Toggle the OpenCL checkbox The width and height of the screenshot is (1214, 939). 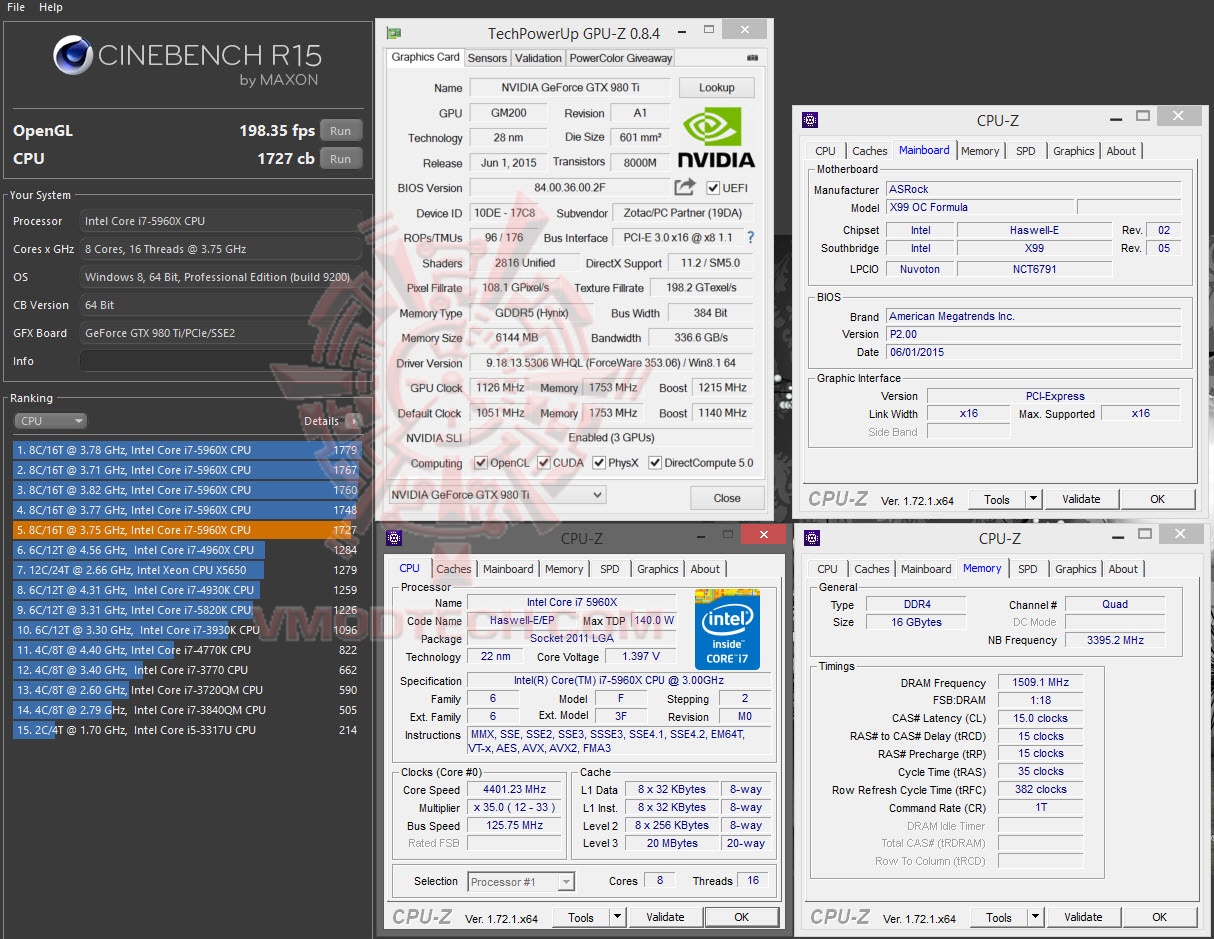point(481,463)
